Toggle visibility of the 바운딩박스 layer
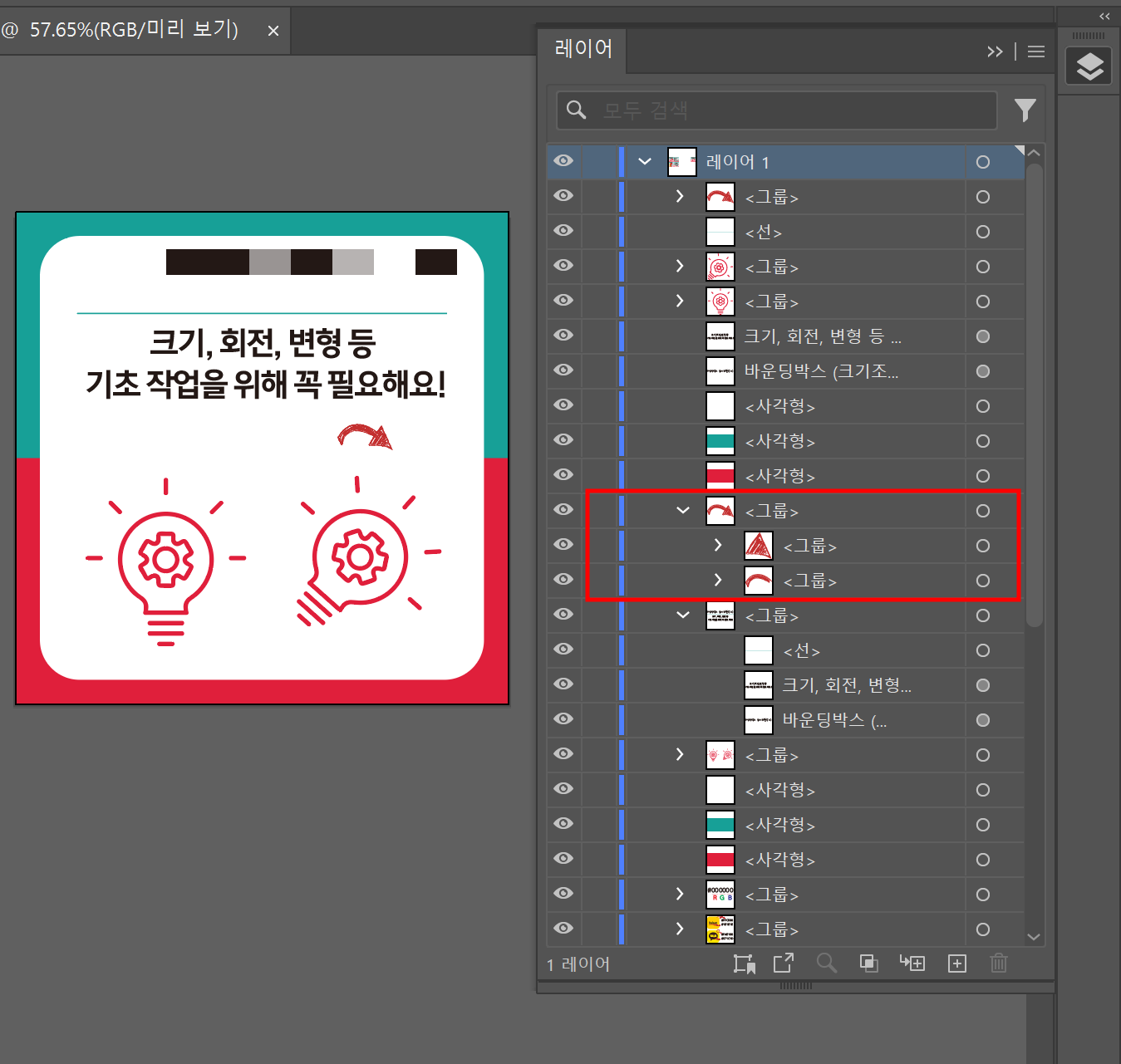 [x=563, y=371]
